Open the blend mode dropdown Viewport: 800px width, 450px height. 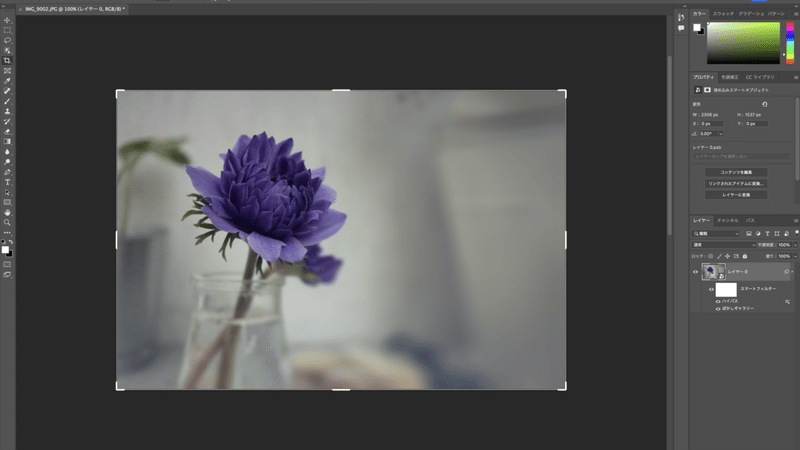coord(724,245)
